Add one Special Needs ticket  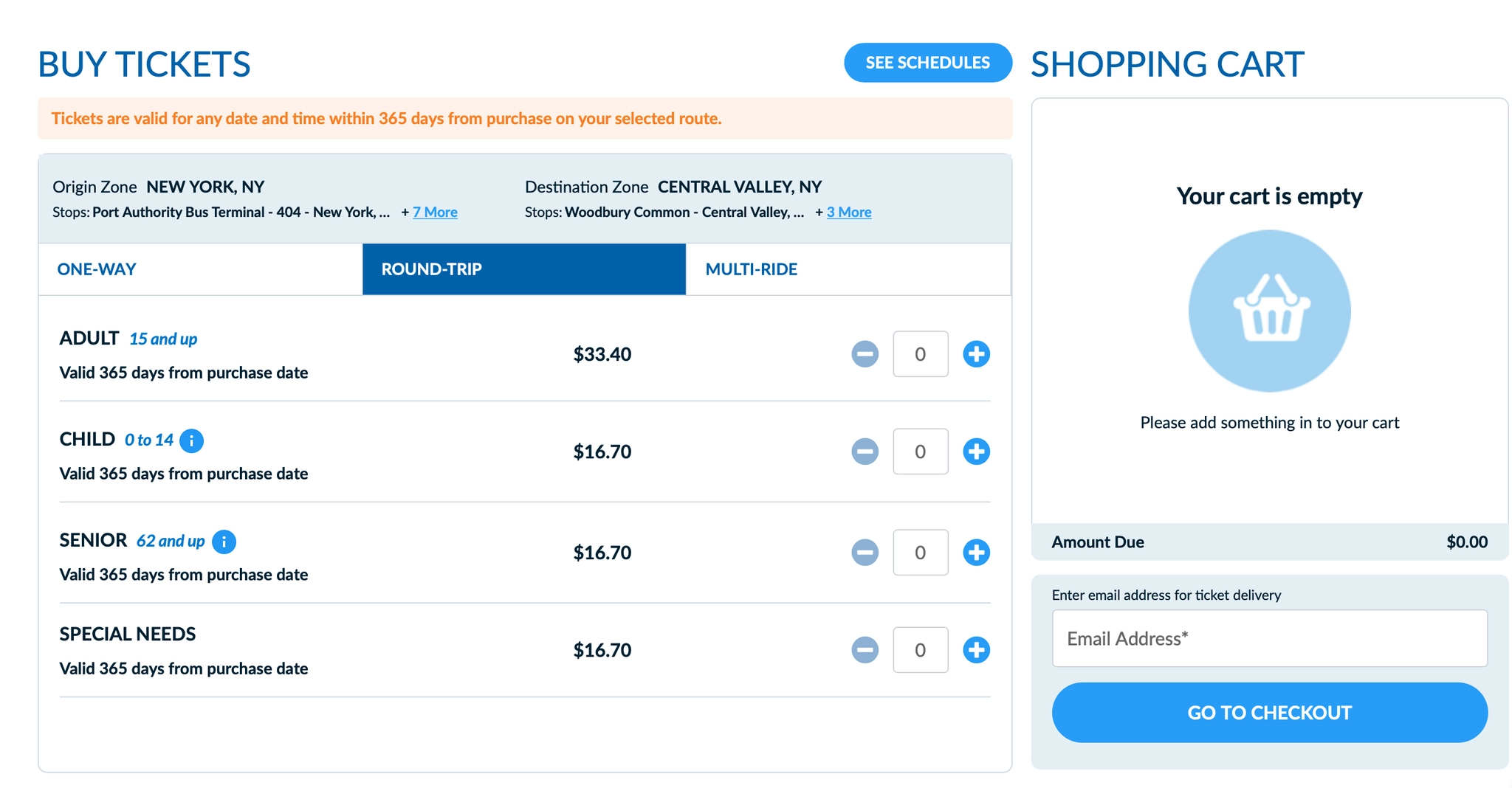(x=976, y=650)
